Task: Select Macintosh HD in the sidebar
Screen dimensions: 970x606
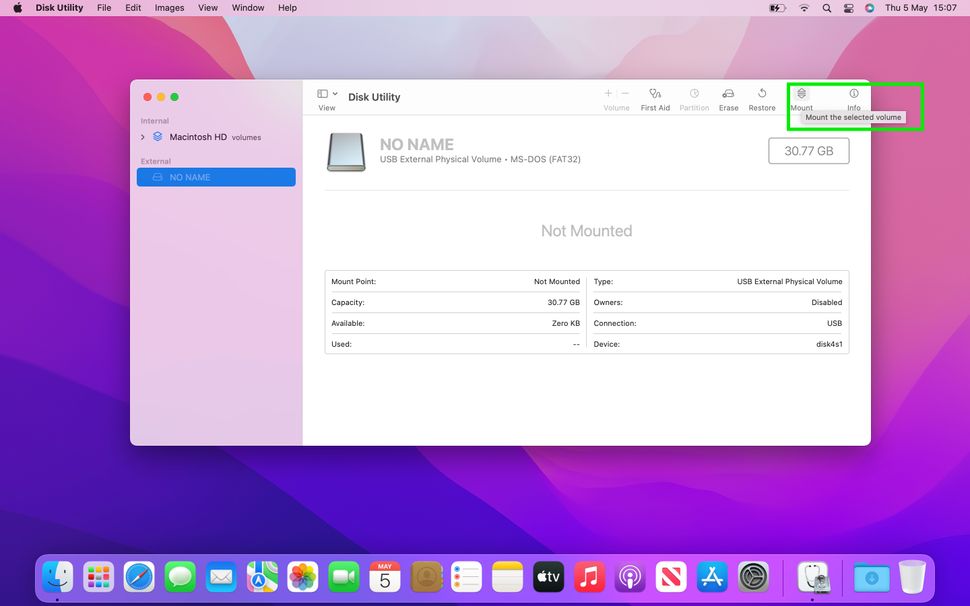Action: point(197,137)
